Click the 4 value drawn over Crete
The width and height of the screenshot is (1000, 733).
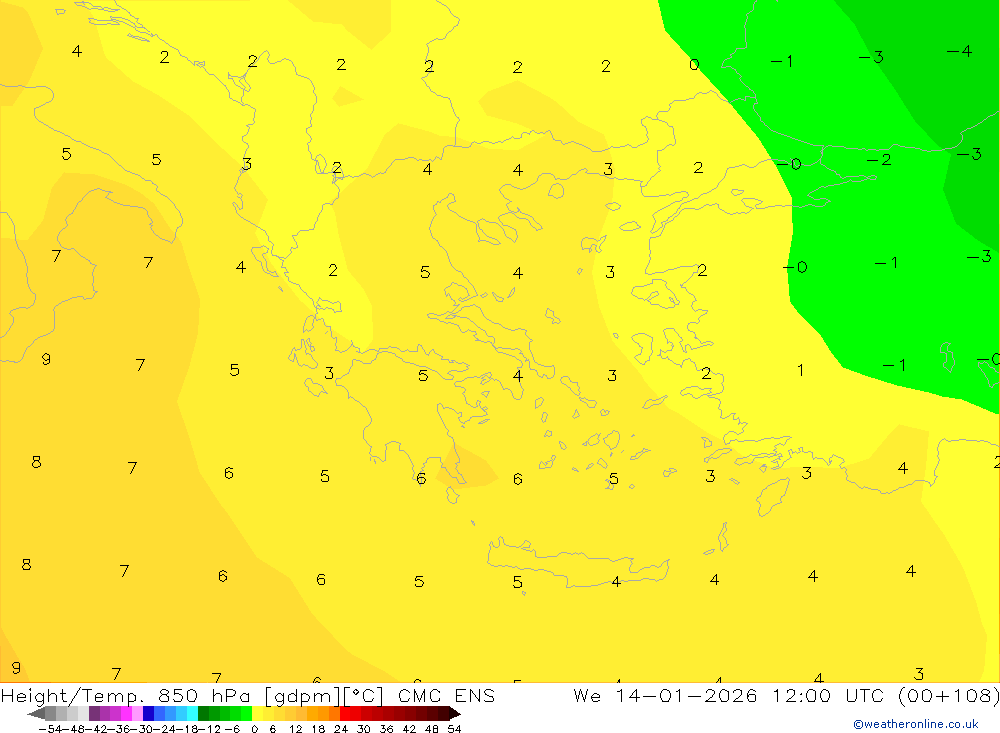pyautogui.click(x=615, y=582)
